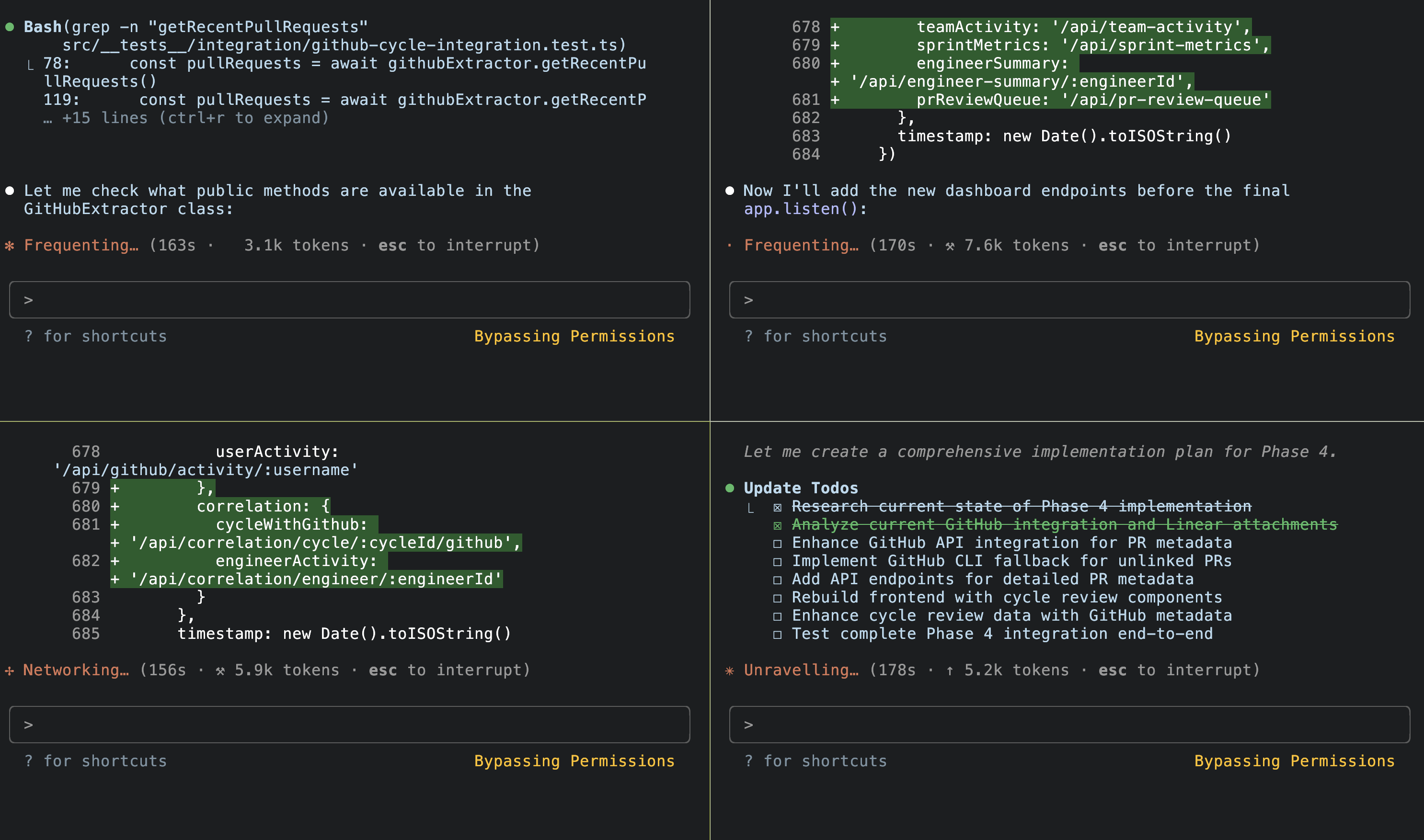Toggle checked box 'Research current state of Phase 4'
1424x840 pixels.
[777, 508]
